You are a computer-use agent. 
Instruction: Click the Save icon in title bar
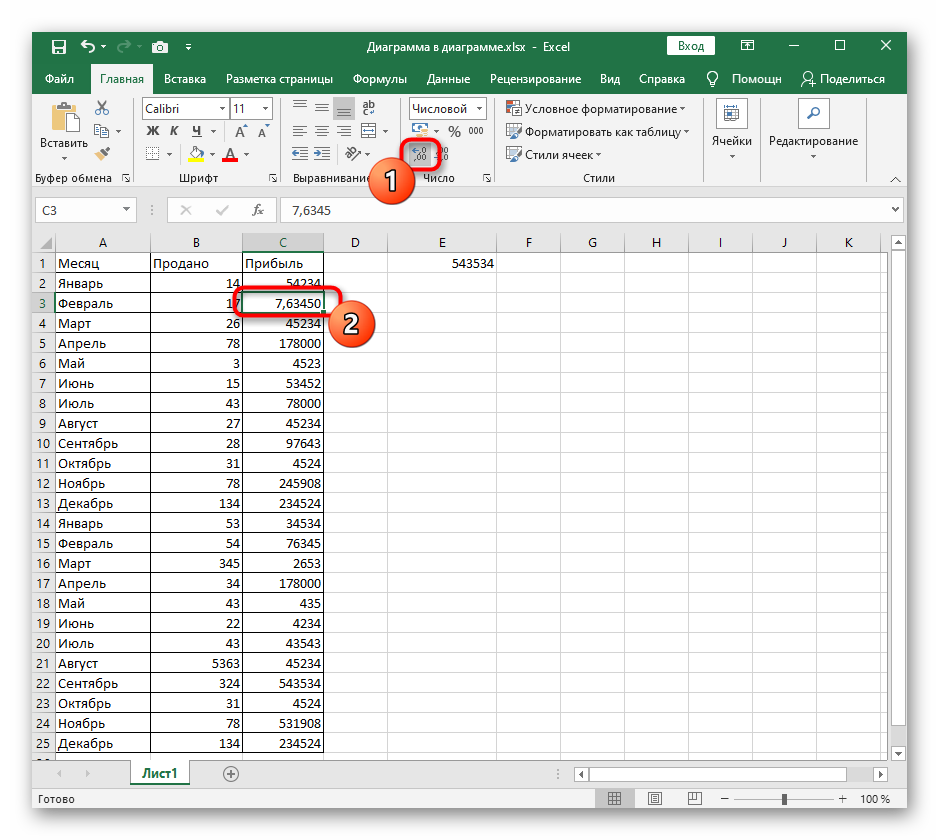(58, 46)
